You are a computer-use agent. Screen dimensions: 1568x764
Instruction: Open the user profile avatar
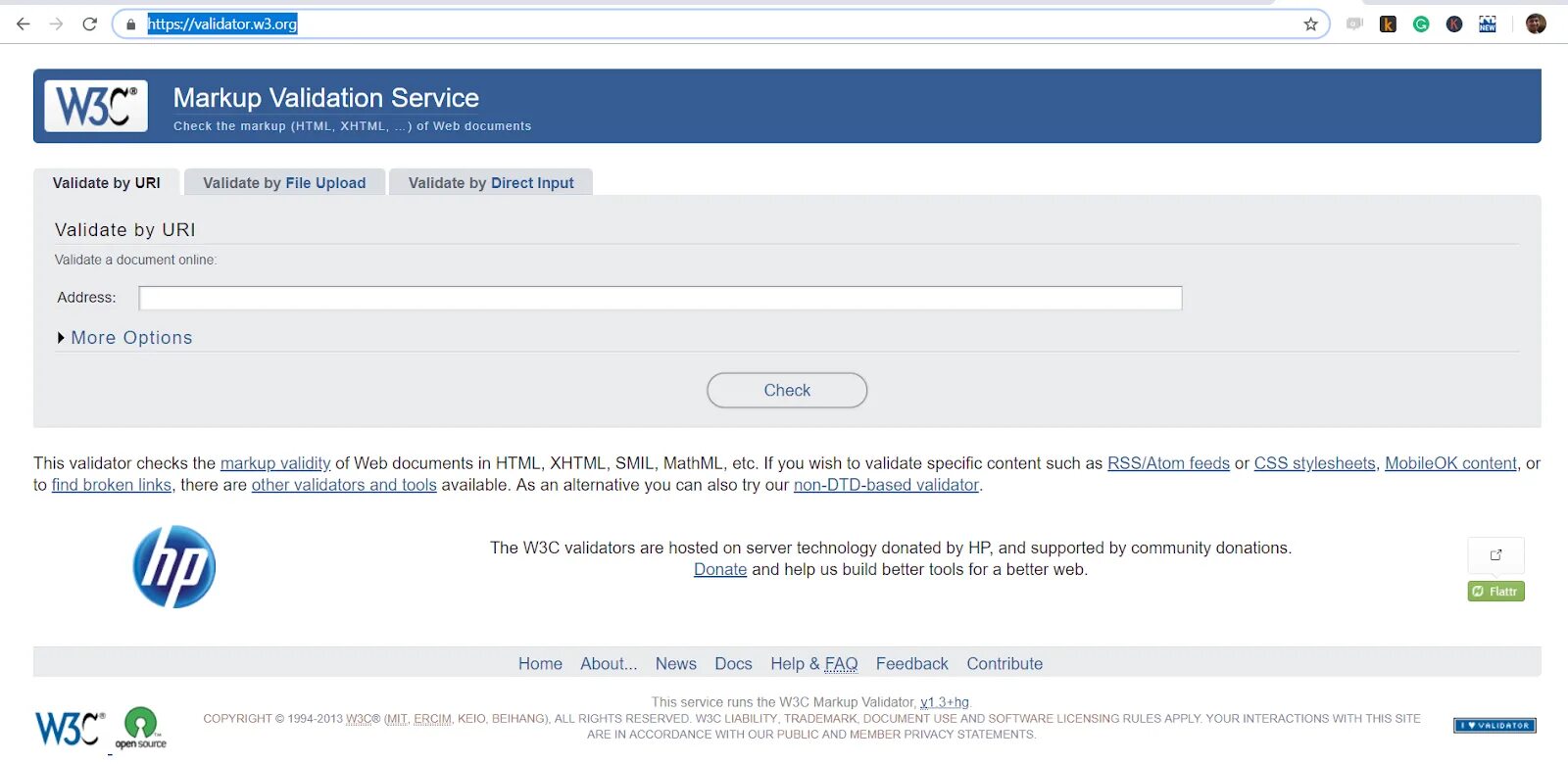[x=1536, y=24]
